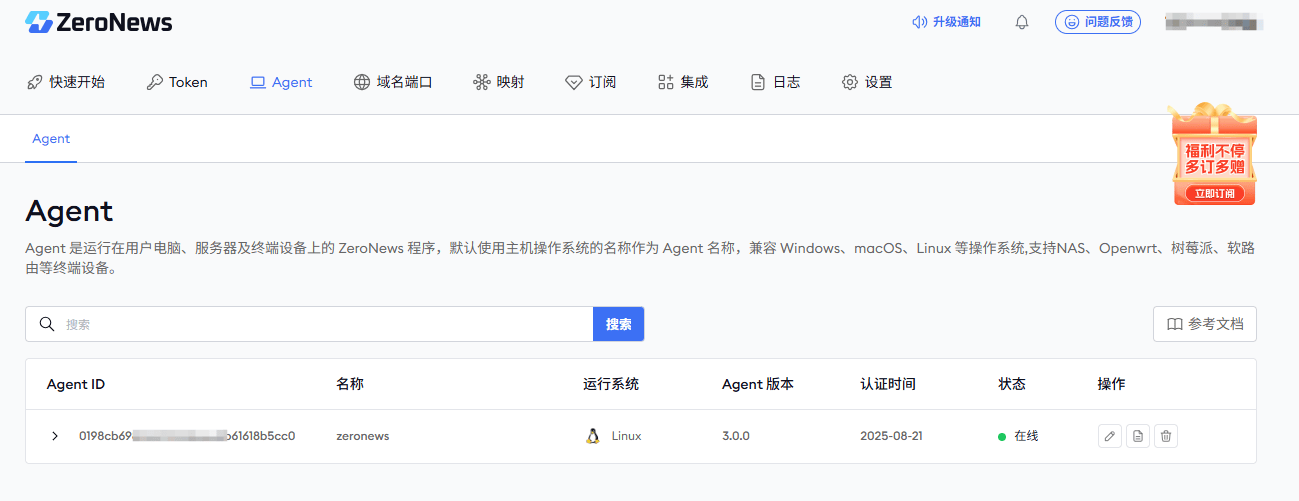Click the 2025-08-21 auth date cell

point(893,436)
